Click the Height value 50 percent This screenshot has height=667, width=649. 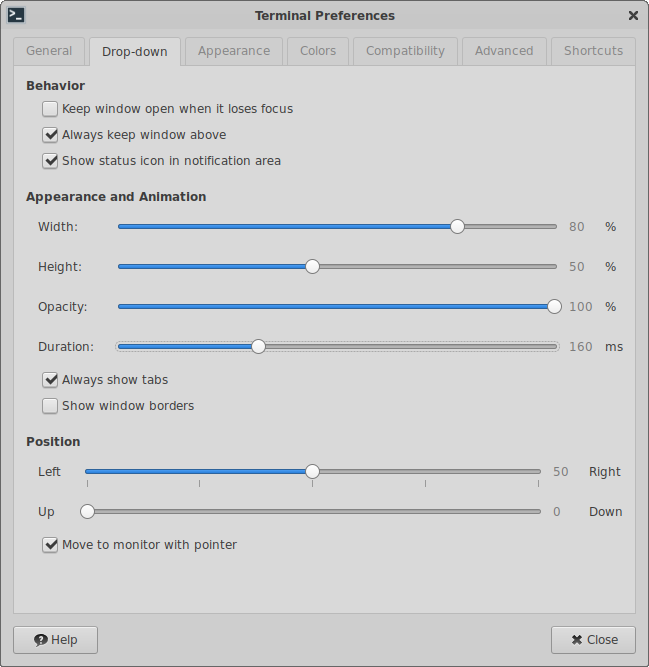577,267
